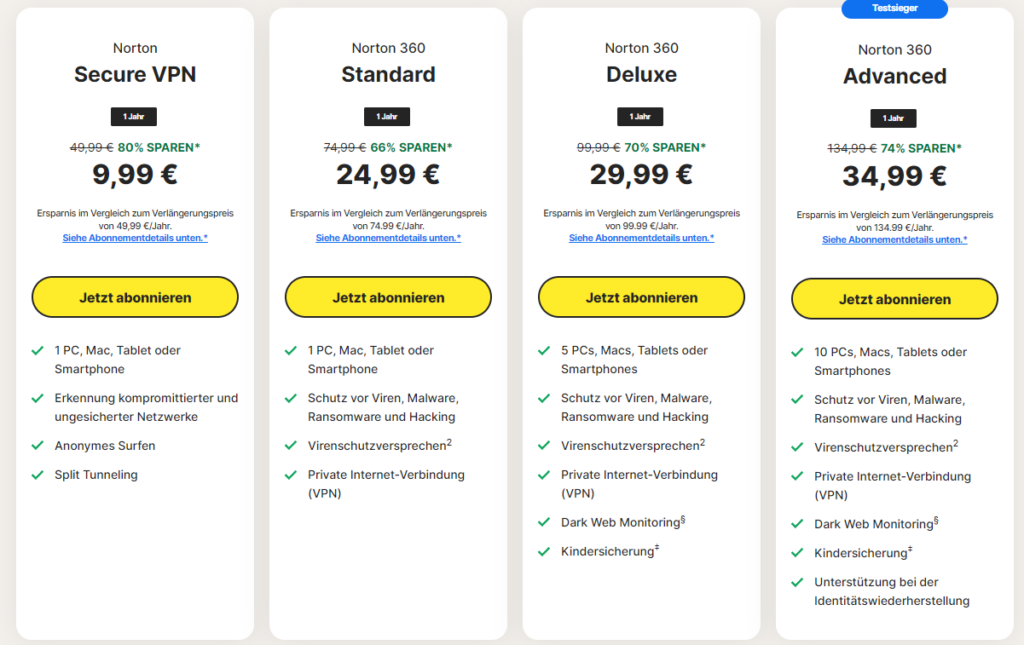Viewport: 1024px width, 645px height.
Task: Click the checkmark beside Anonymes Surfen
Action: point(37,446)
